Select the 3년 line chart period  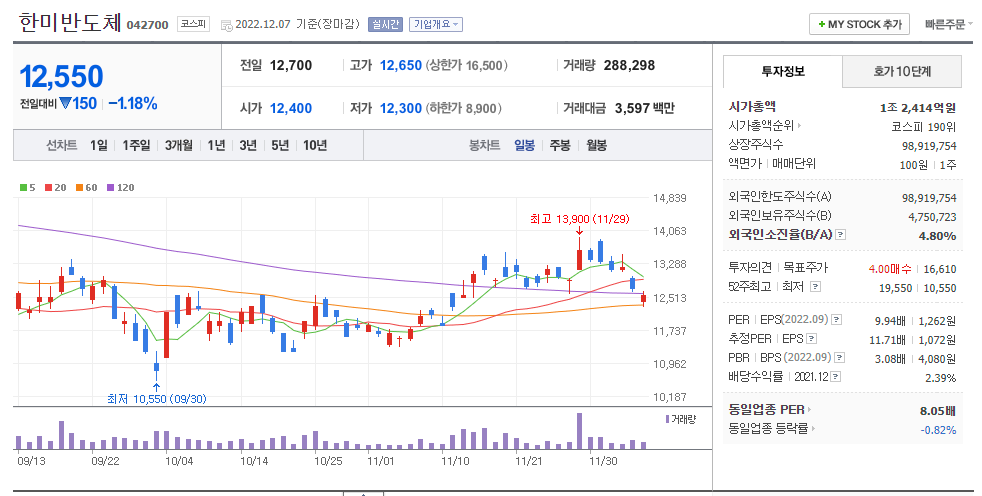(x=248, y=145)
